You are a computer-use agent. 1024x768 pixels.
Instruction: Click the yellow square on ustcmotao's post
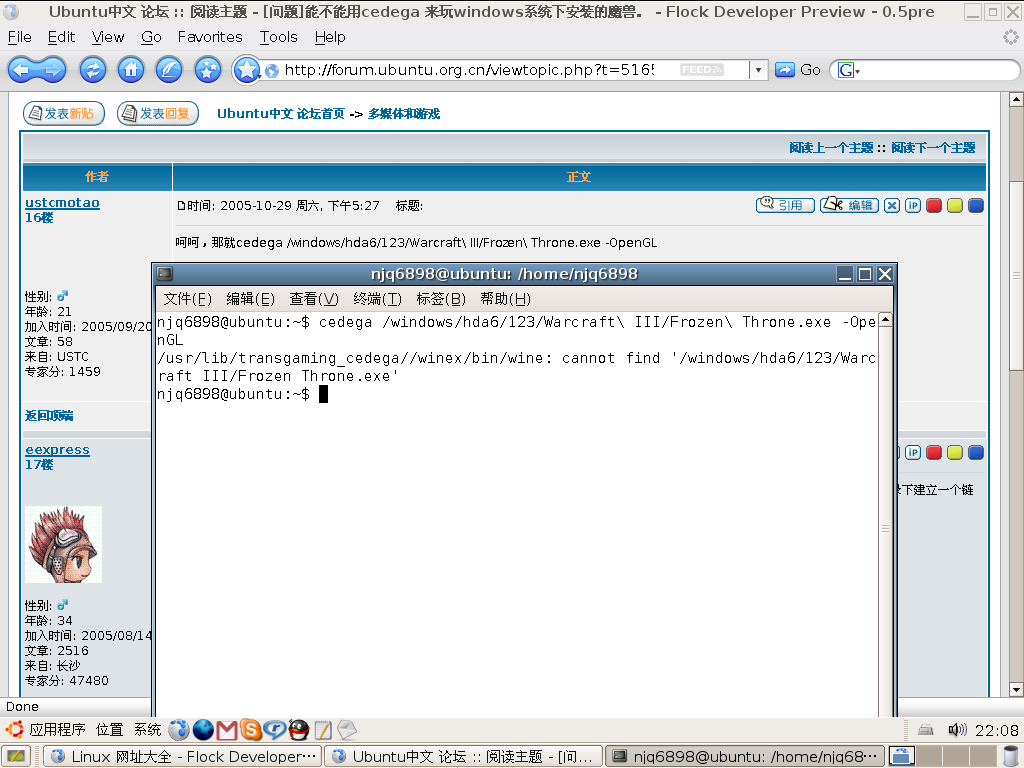click(955, 206)
